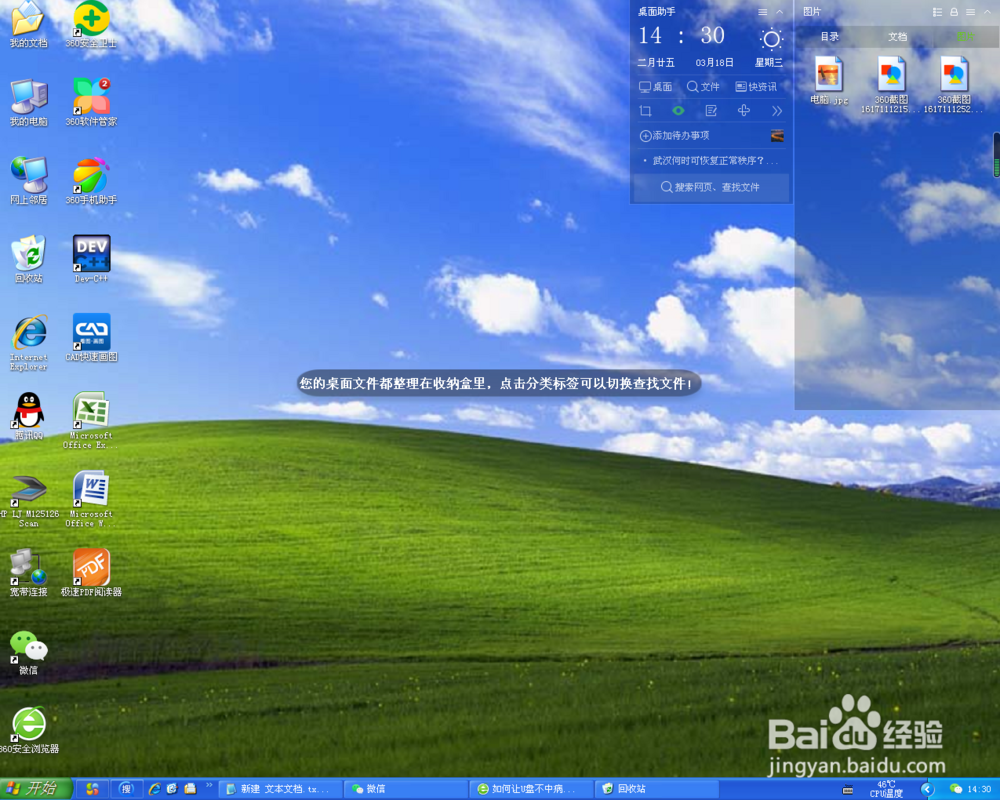Screen dimensions: 1000x800
Task: Click the CPU温度 tray indicator
Action: point(886,789)
